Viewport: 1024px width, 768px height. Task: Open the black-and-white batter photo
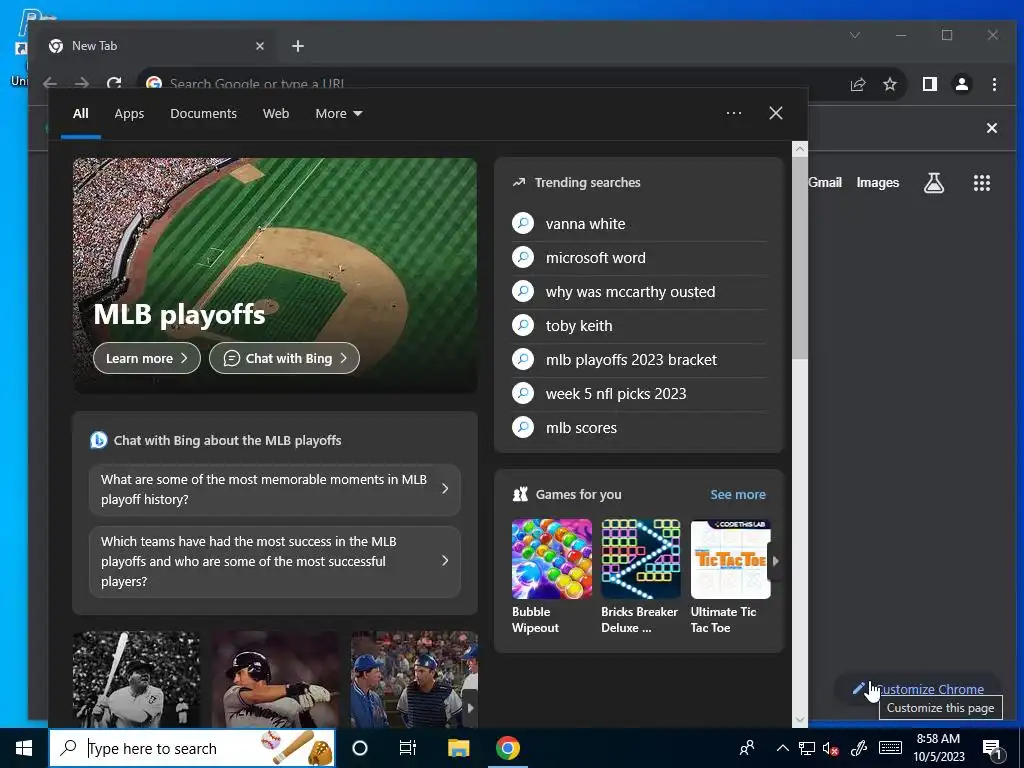(x=136, y=679)
